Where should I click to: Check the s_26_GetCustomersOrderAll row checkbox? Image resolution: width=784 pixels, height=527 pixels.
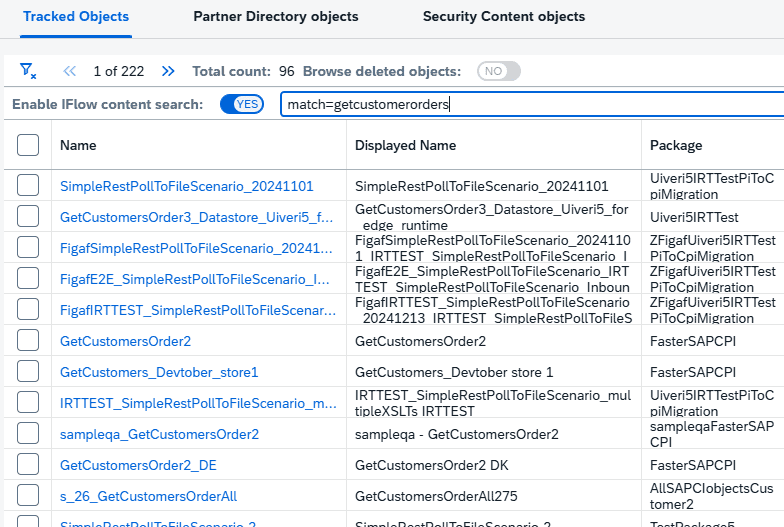pos(28,495)
